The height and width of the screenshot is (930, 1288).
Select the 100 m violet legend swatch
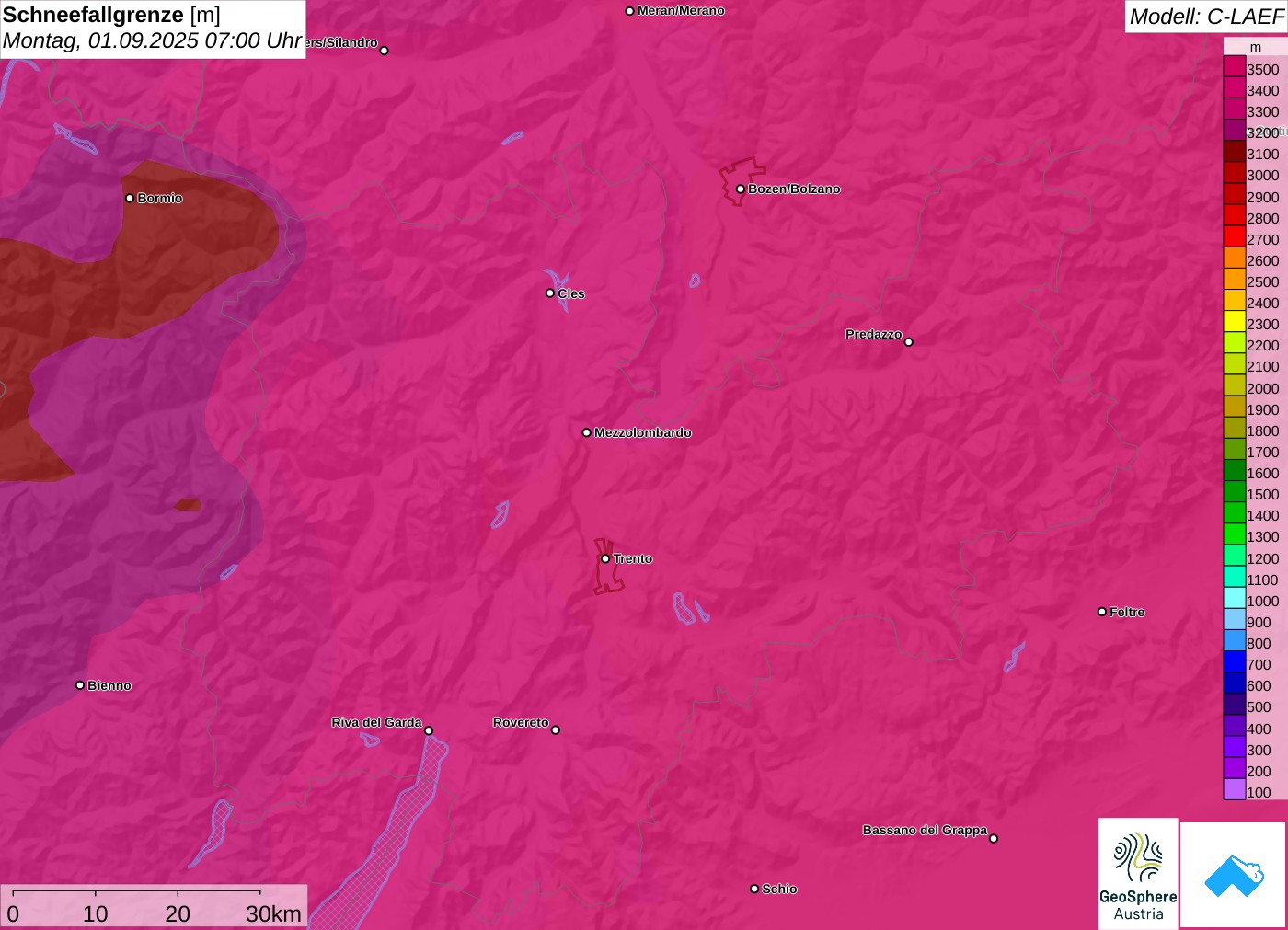click(1235, 789)
